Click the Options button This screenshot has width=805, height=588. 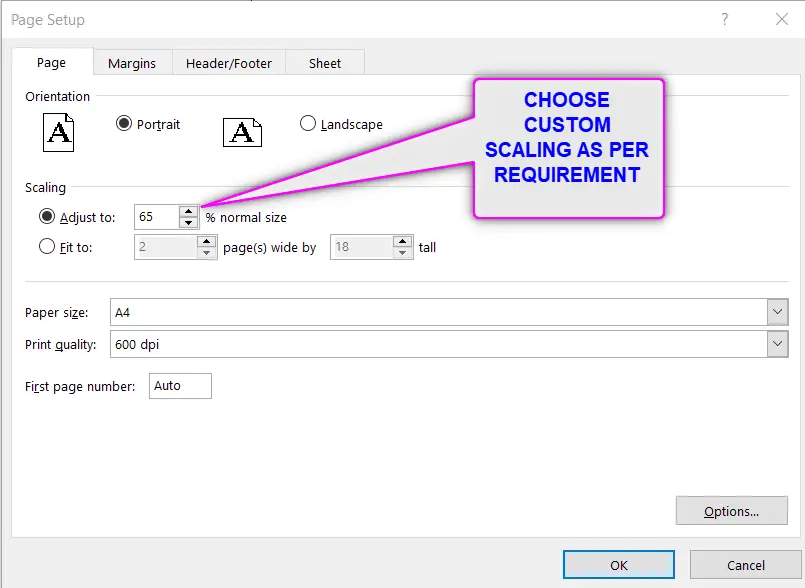click(732, 511)
